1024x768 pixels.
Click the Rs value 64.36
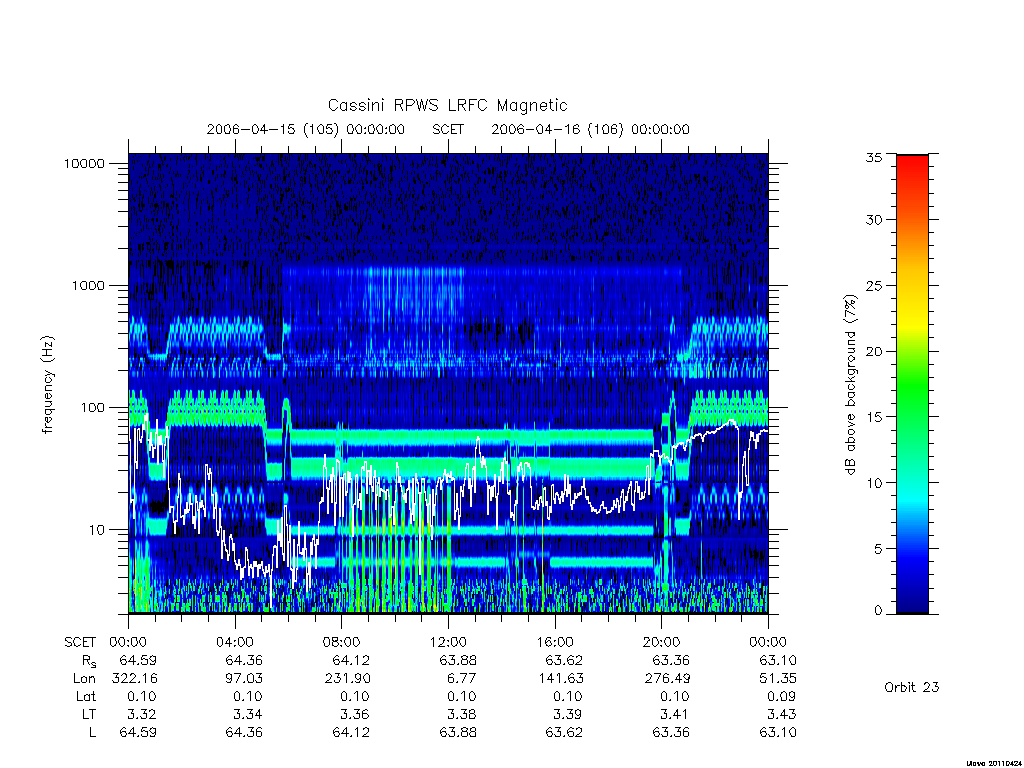click(x=244, y=660)
